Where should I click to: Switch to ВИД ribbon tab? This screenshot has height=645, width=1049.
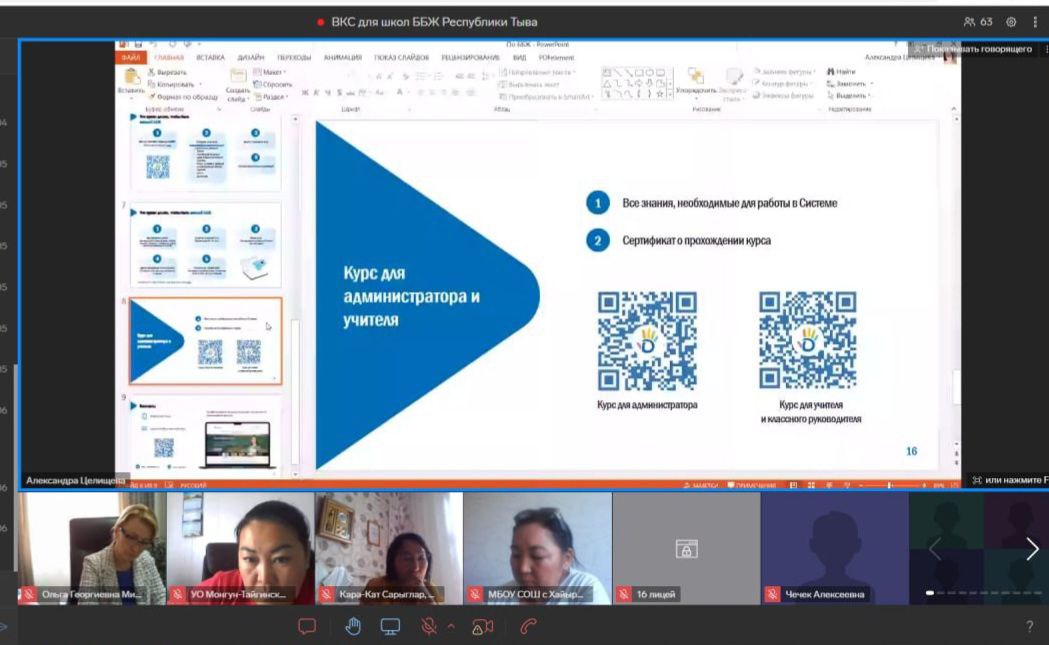(519, 58)
